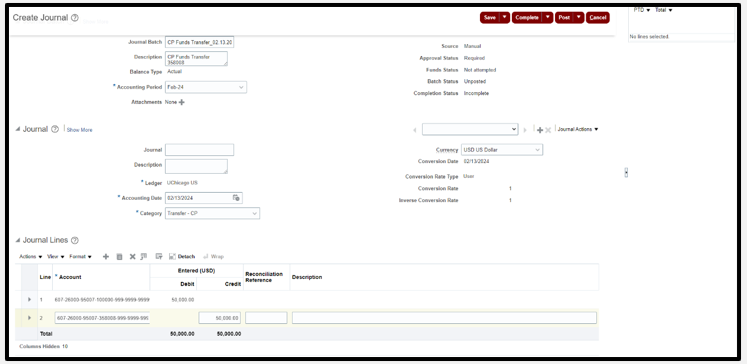Image resolution: width=747 pixels, height=364 pixels.
Task: Click the X delete icon in Journal Lines toolbar
Action: [x=132, y=256]
